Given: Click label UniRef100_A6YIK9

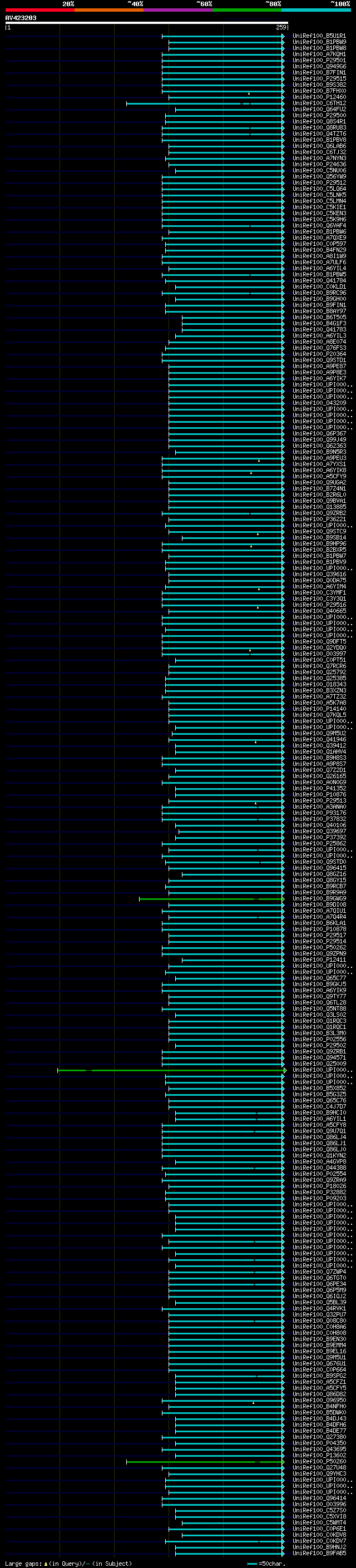Looking at the screenshot, I should [319, 990].
